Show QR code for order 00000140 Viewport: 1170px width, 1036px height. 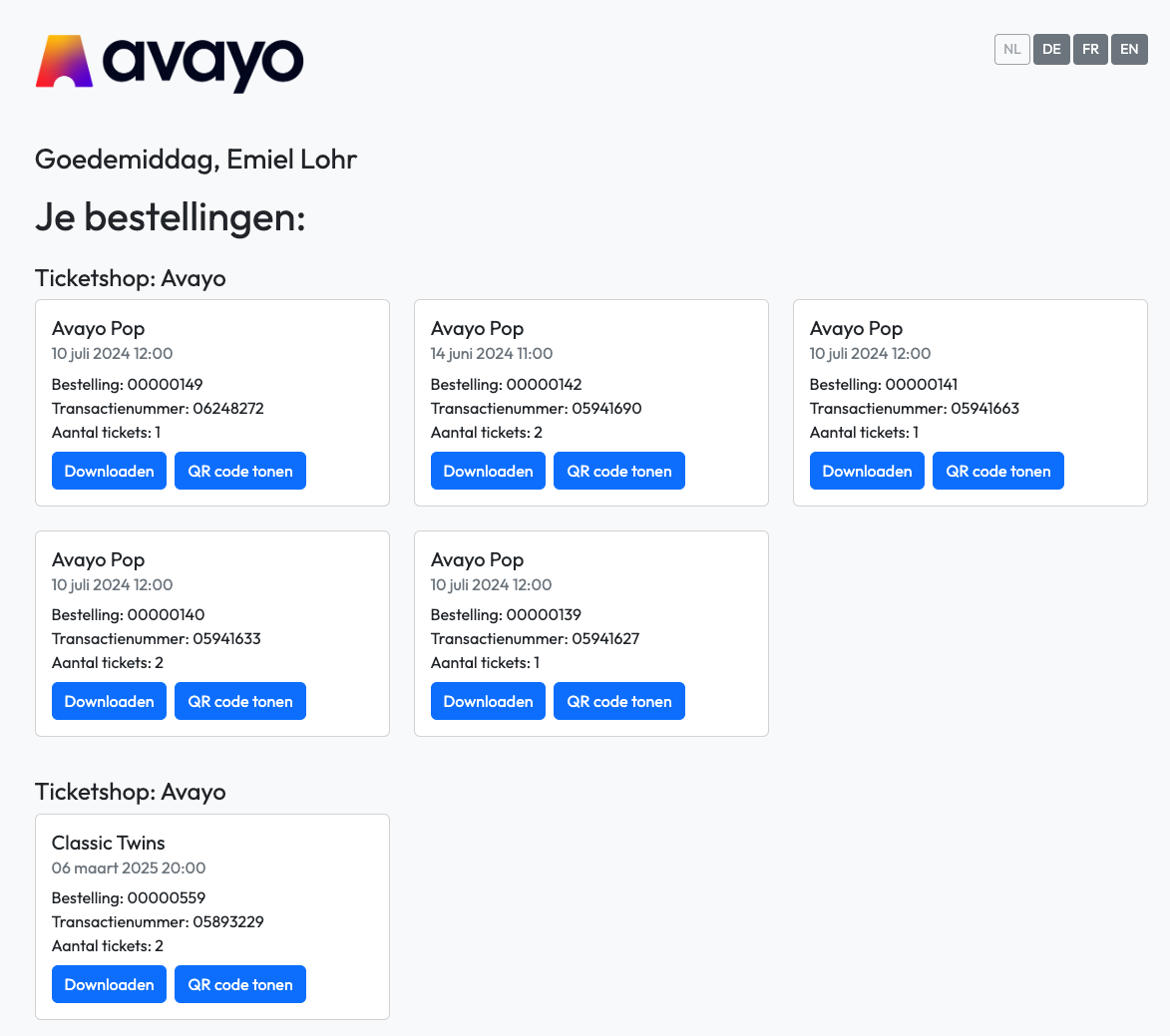click(x=240, y=701)
